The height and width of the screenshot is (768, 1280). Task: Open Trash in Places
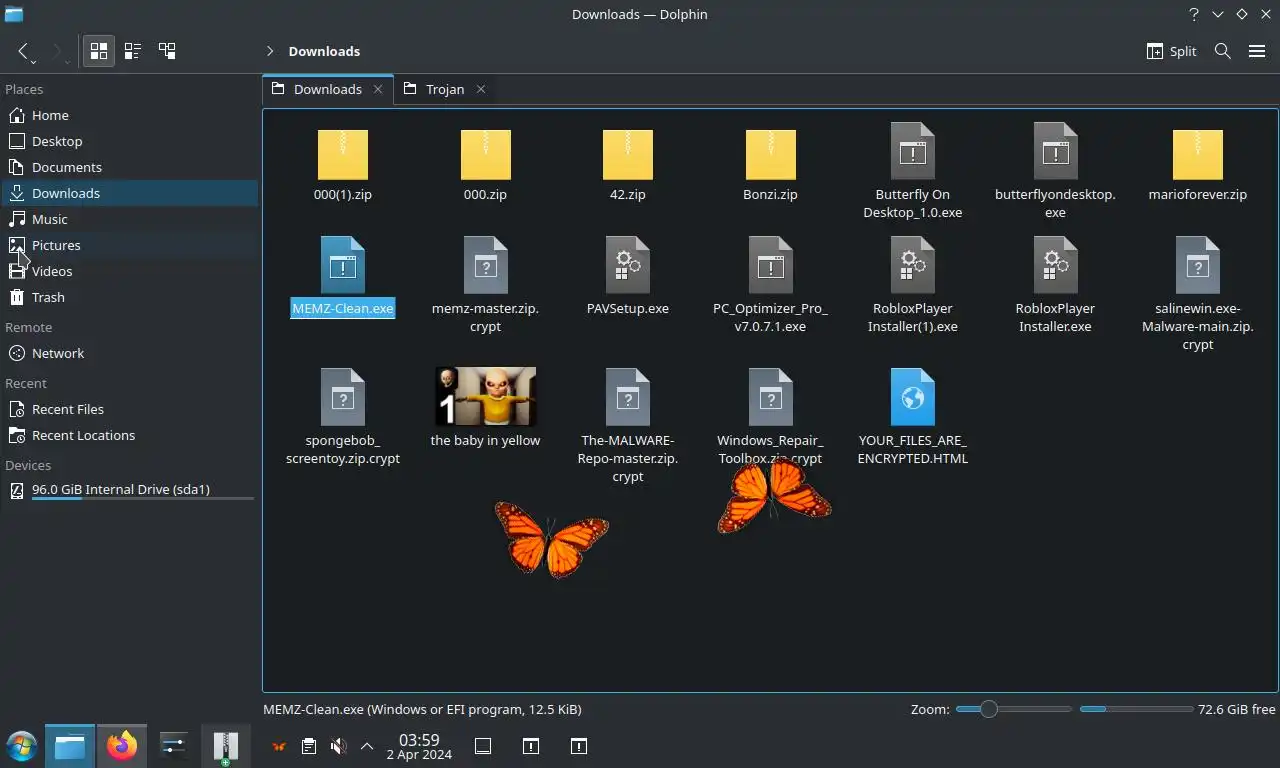pyautogui.click(x=130, y=297)
